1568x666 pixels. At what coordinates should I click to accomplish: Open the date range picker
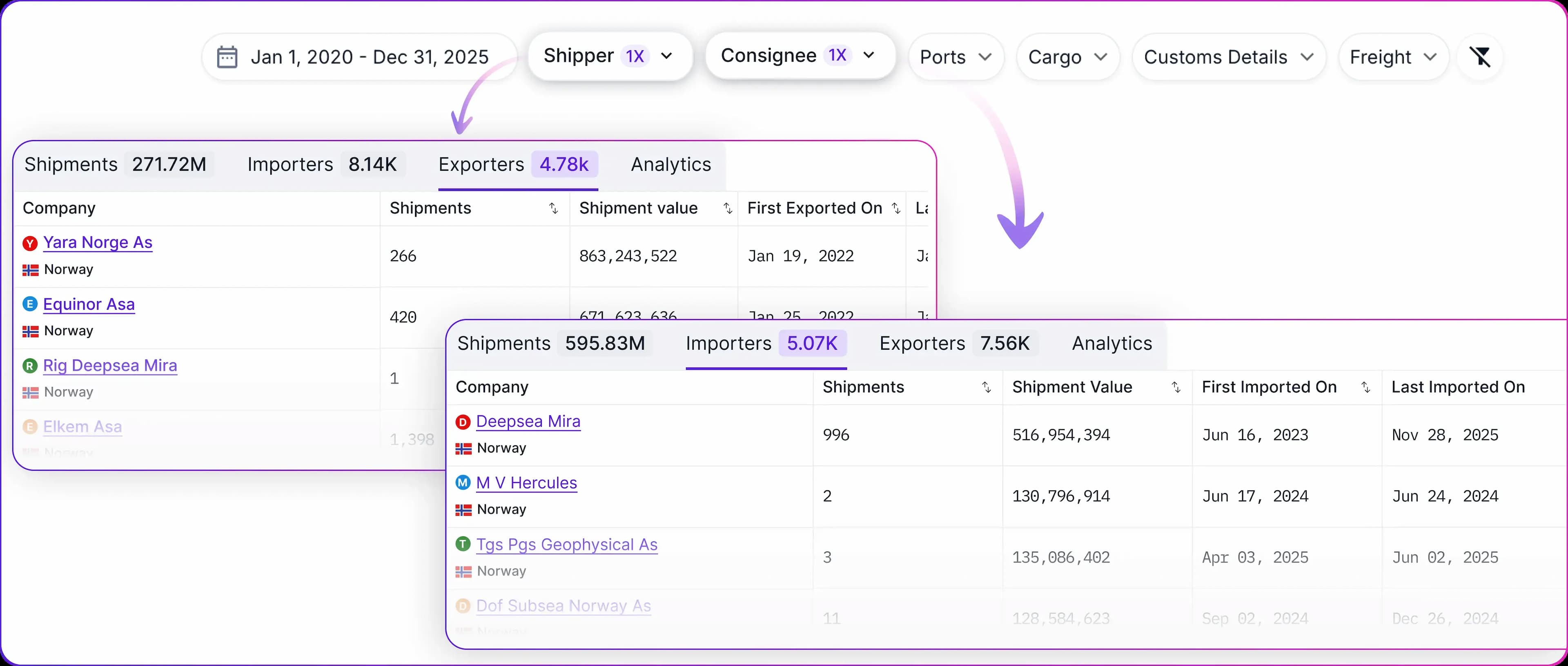point(359,57)
